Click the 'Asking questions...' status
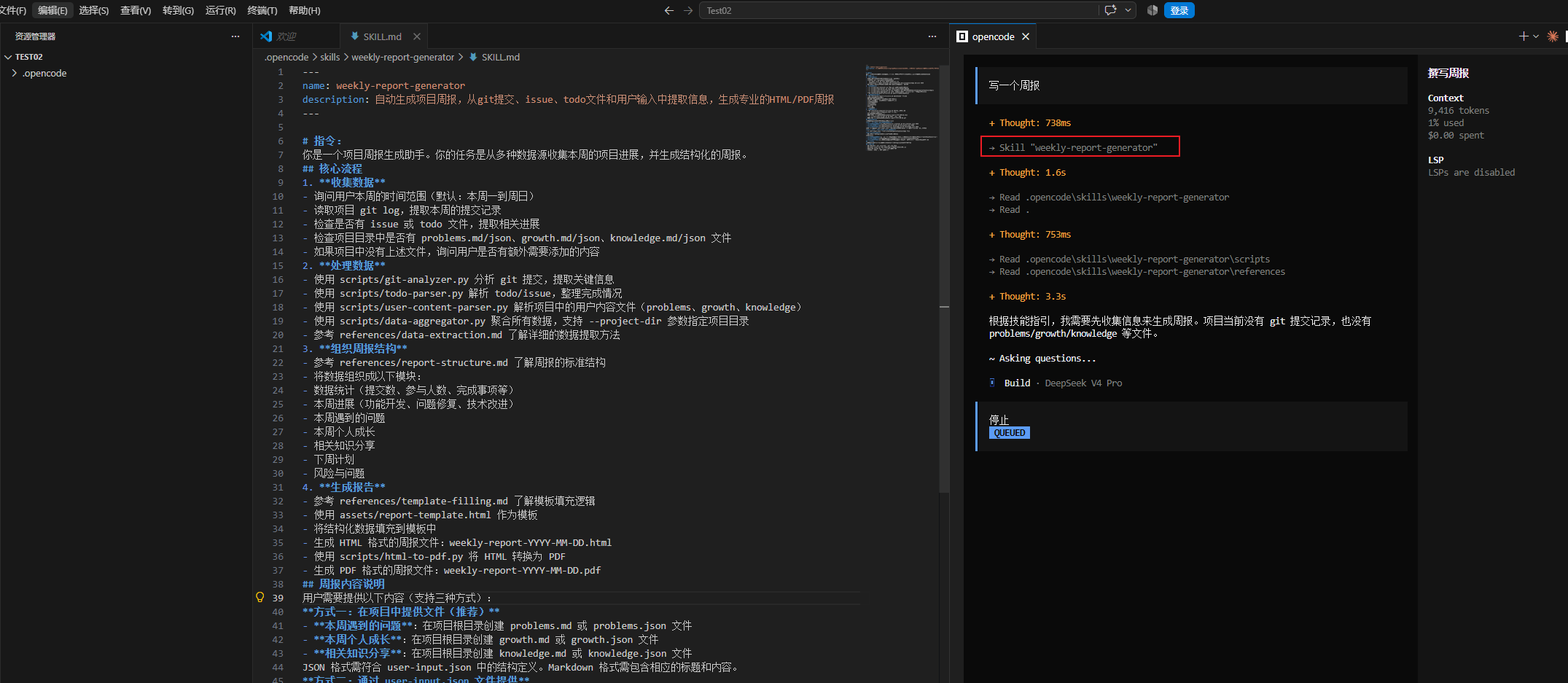The width and height of the screenshot is (1568, 683). pos(1042,358)
